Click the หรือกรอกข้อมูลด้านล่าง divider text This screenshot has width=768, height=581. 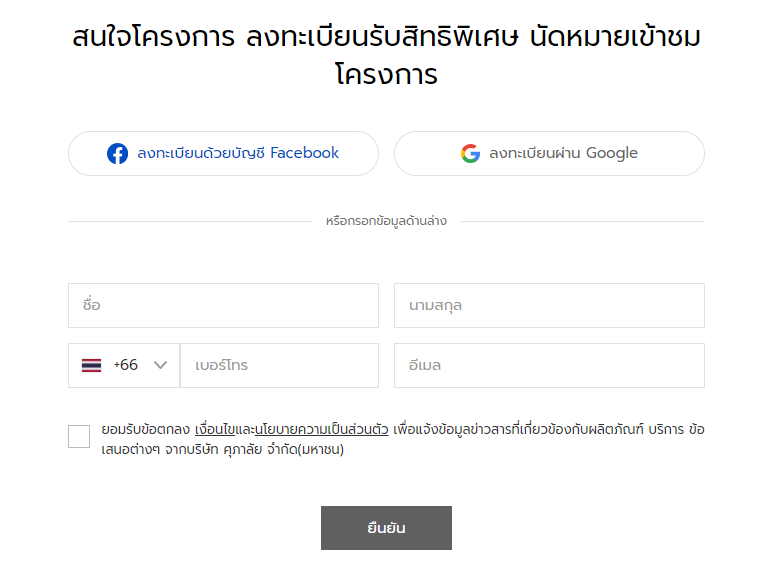[x=386, y=221]
